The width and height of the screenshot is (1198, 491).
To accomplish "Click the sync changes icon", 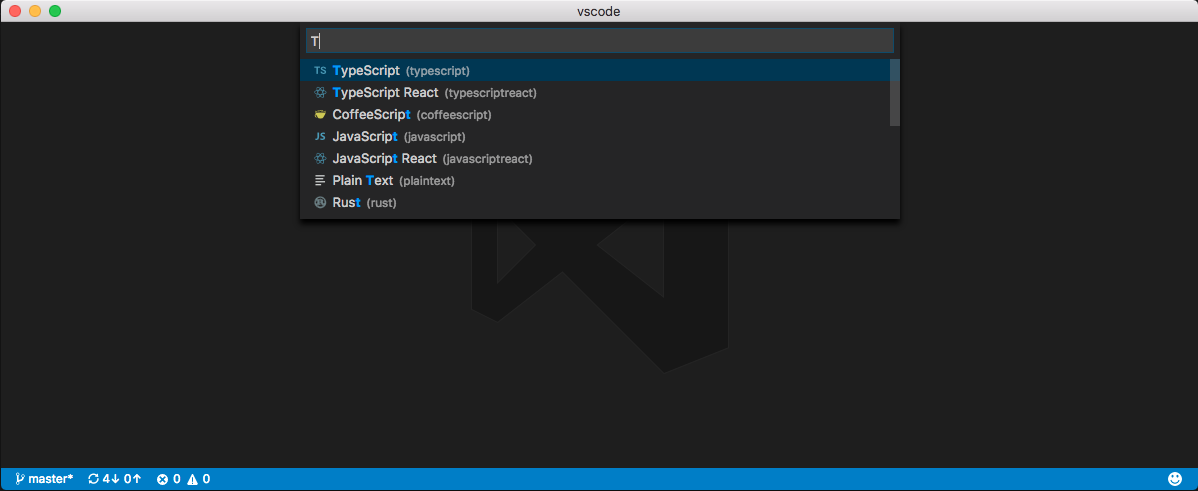I will point(94,479).
